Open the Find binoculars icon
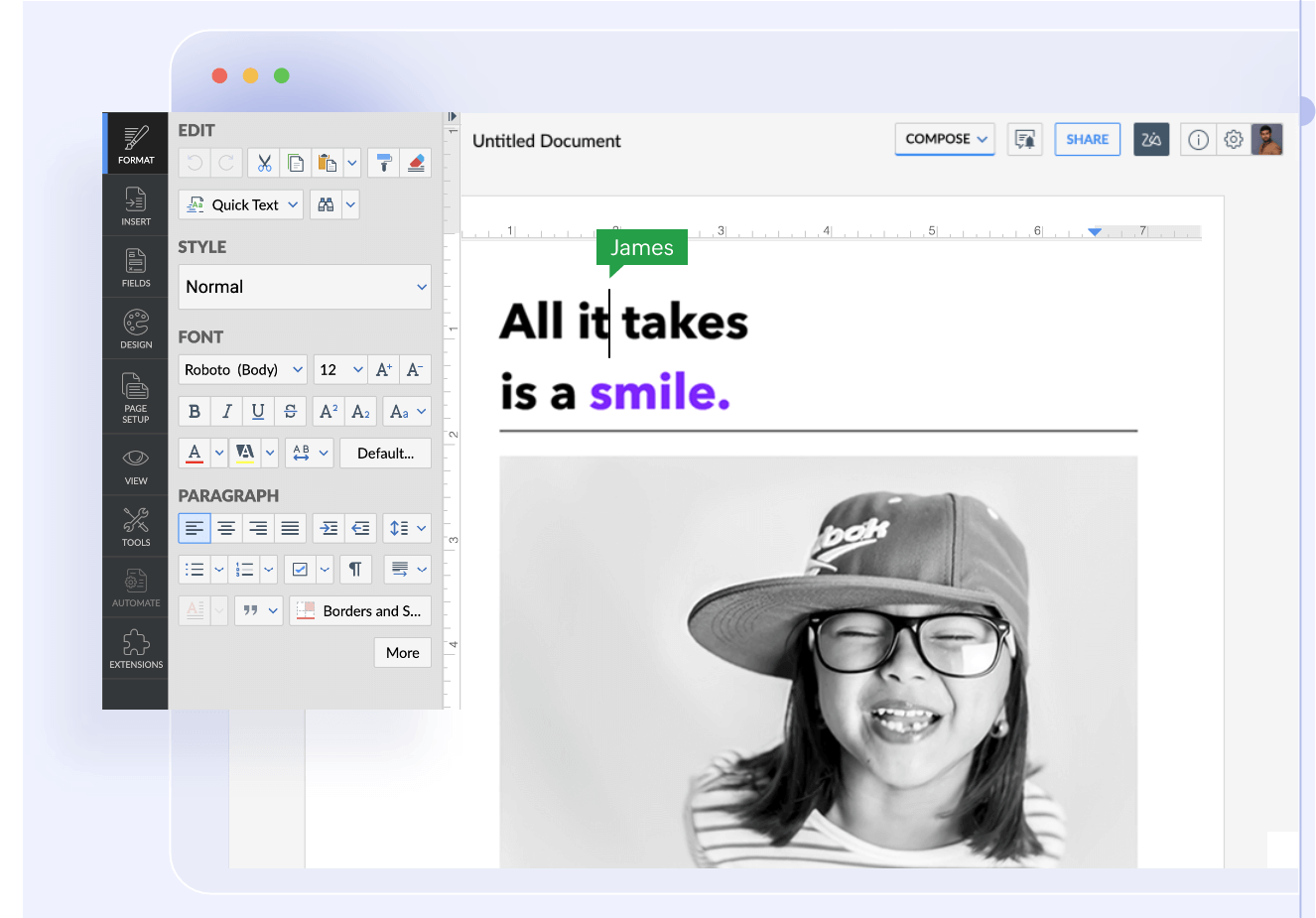Image resolution: width=1316 pixels, height=918 pixels. point(326,204)
